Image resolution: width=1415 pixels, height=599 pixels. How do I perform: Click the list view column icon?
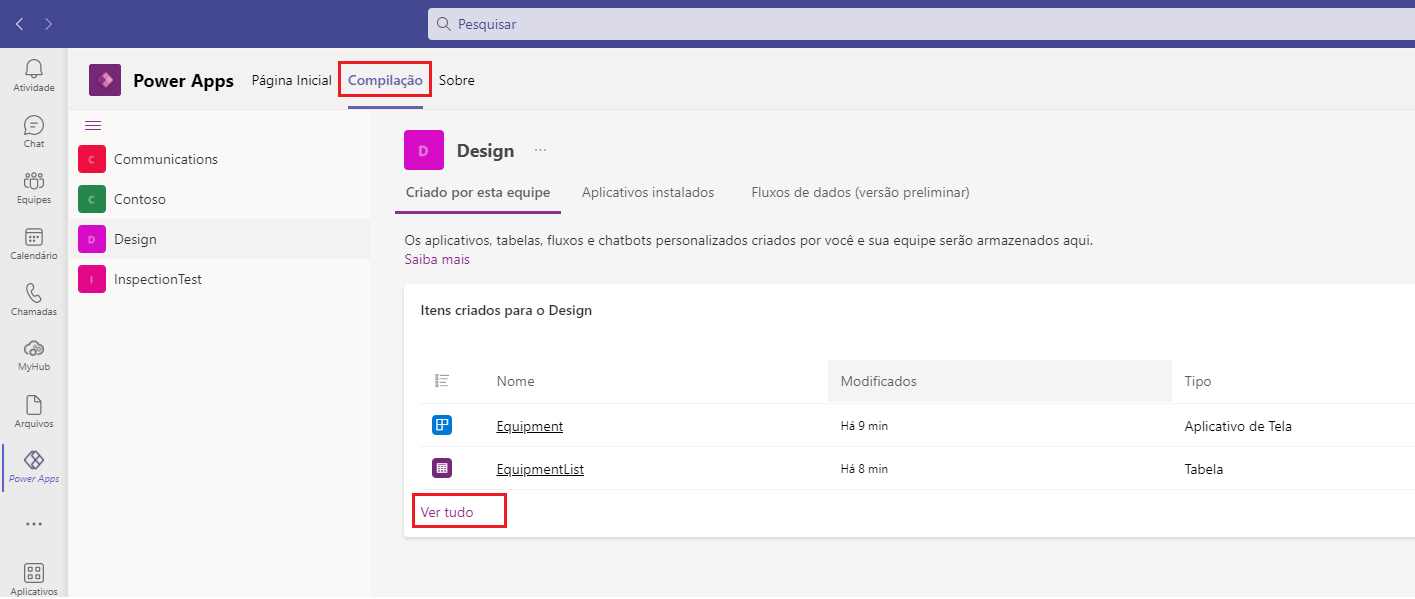[442, 380]
